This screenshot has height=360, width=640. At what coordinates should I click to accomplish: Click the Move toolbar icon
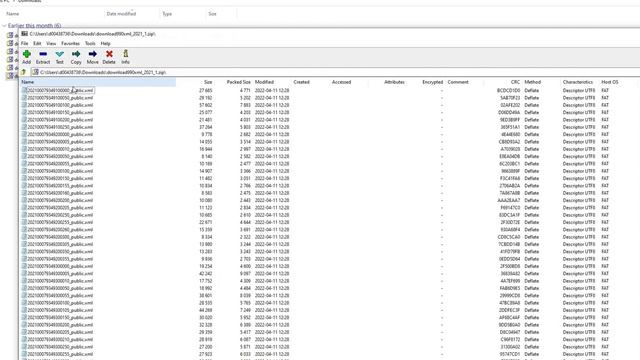(93, 57)
